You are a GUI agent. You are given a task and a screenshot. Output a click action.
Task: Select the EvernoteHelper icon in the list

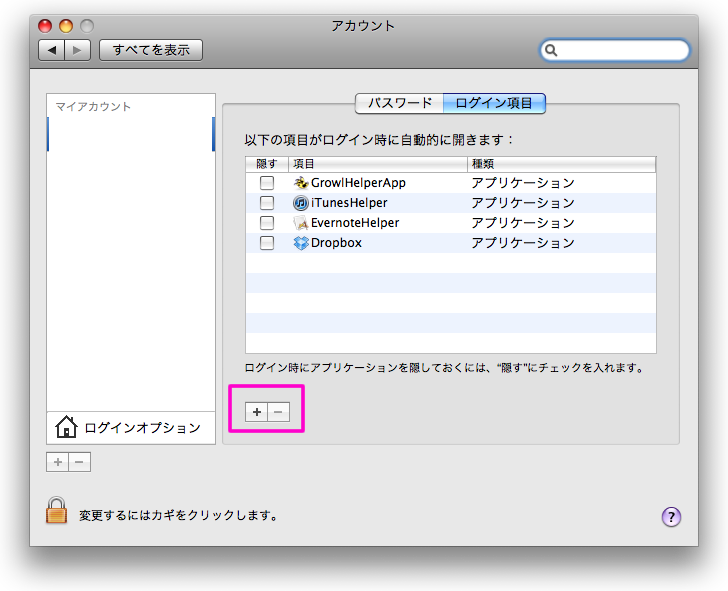coord(301,223)
